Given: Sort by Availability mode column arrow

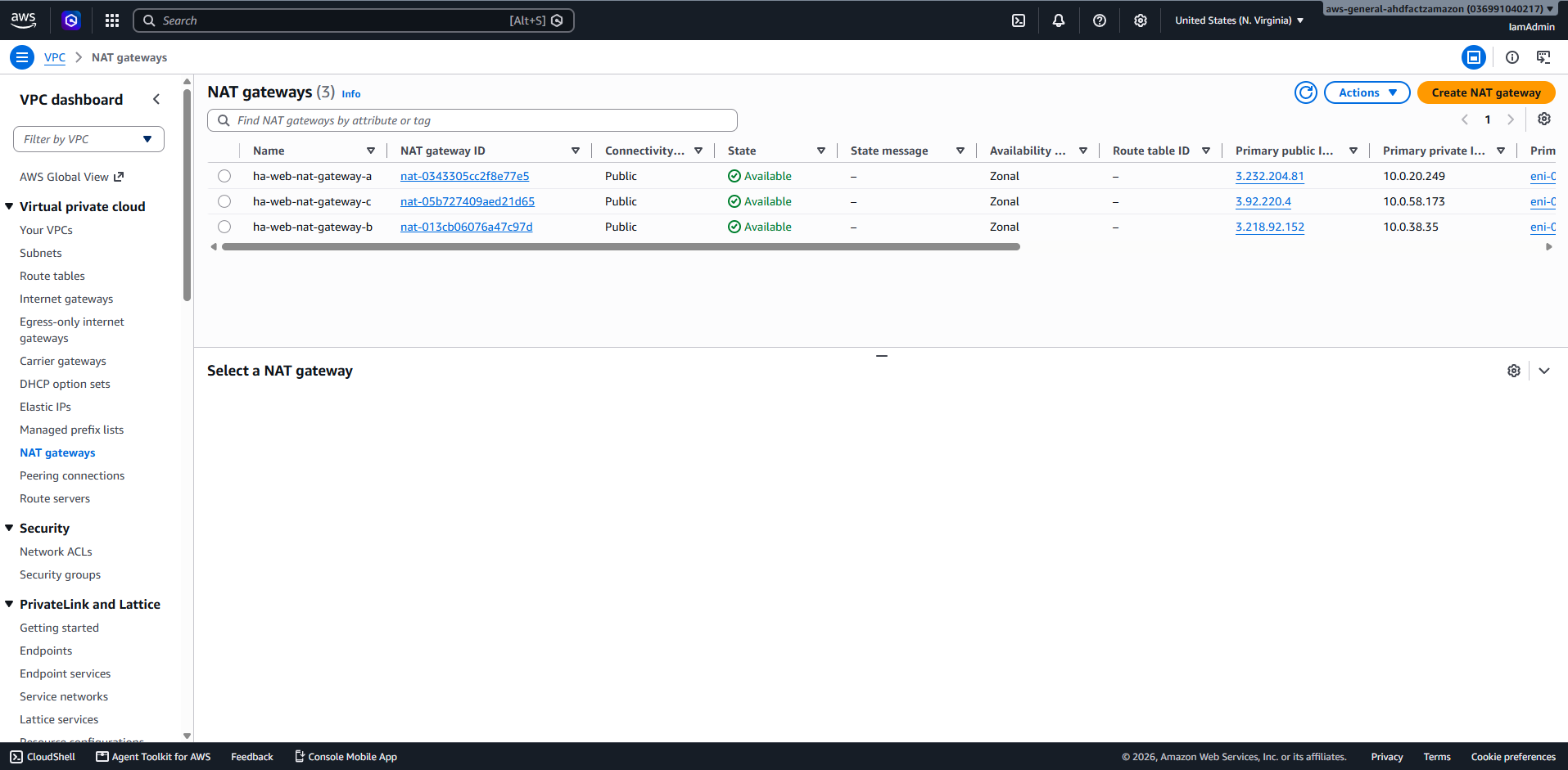Looking at the screenshot, I should [1083, 151].
